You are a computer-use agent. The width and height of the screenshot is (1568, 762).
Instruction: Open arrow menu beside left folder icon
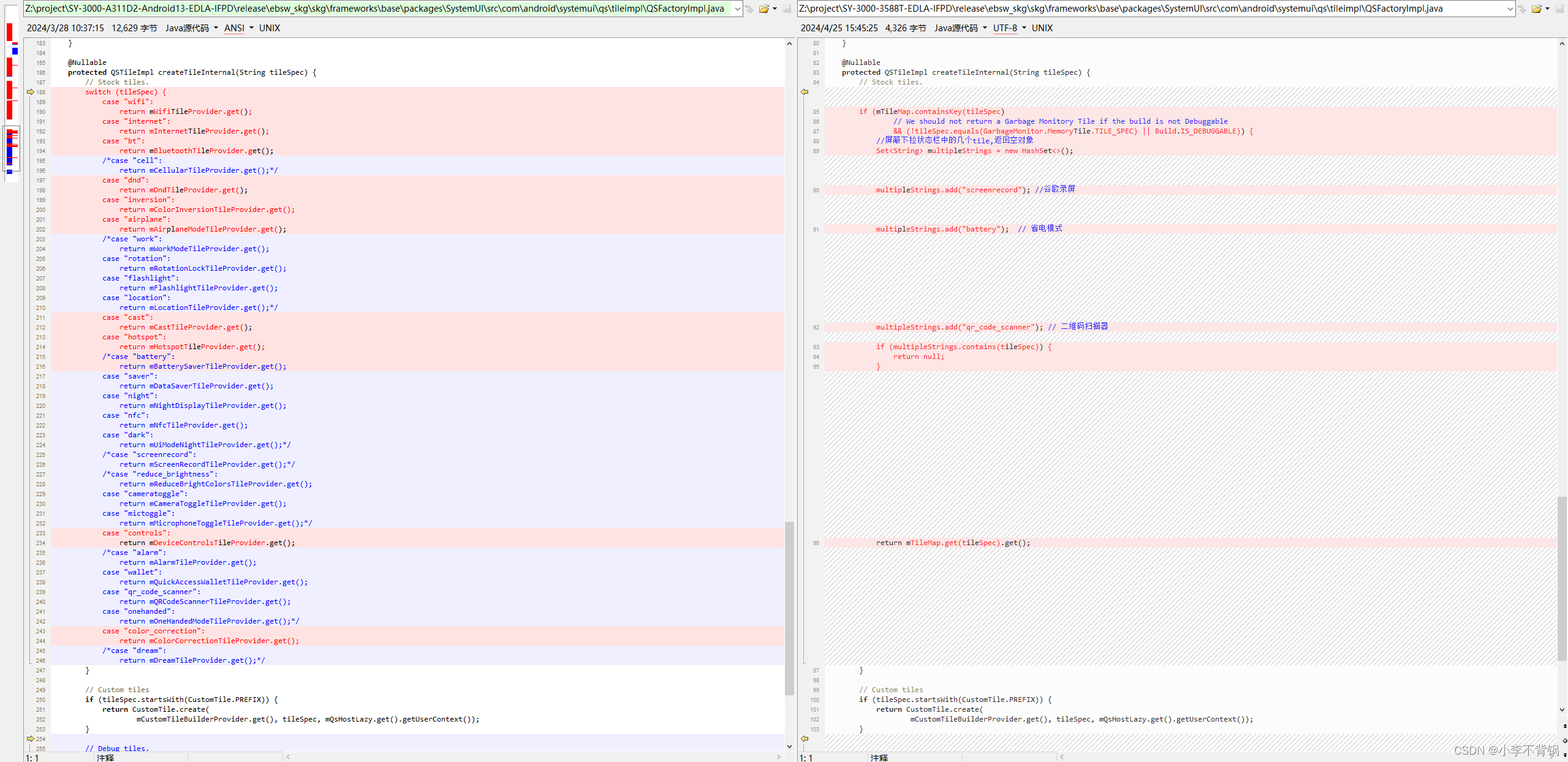(775, 9)
